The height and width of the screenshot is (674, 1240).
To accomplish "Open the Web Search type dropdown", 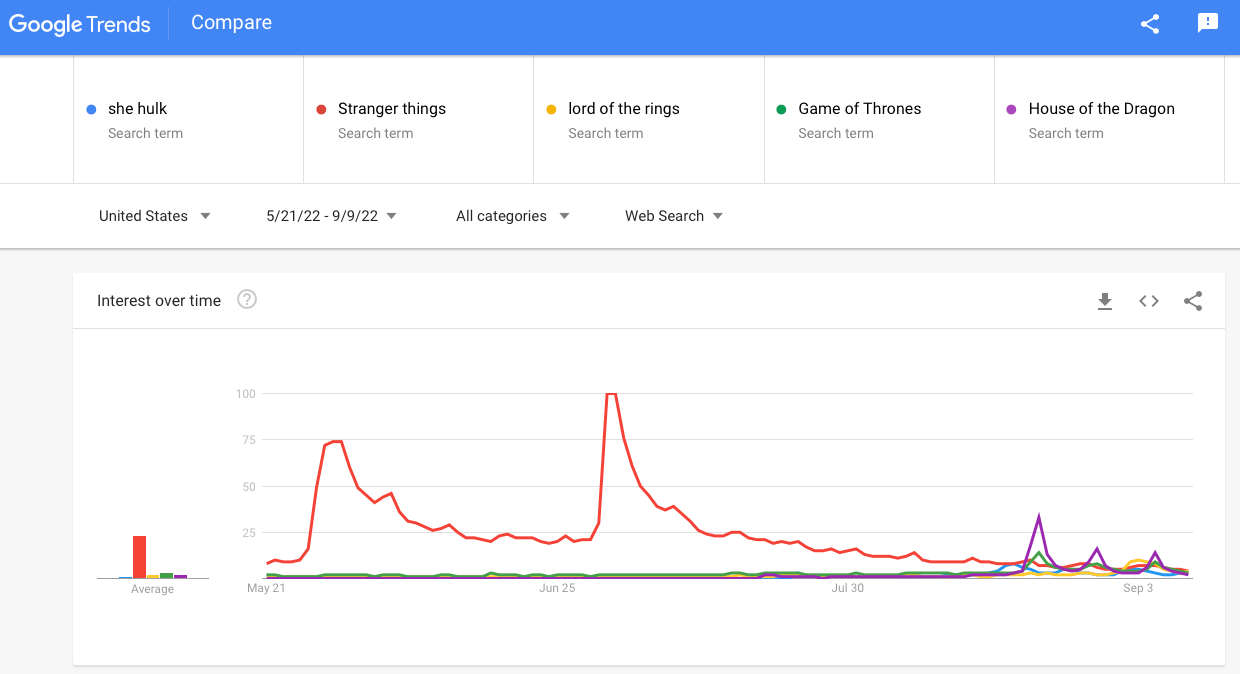I will click(673, 216).
